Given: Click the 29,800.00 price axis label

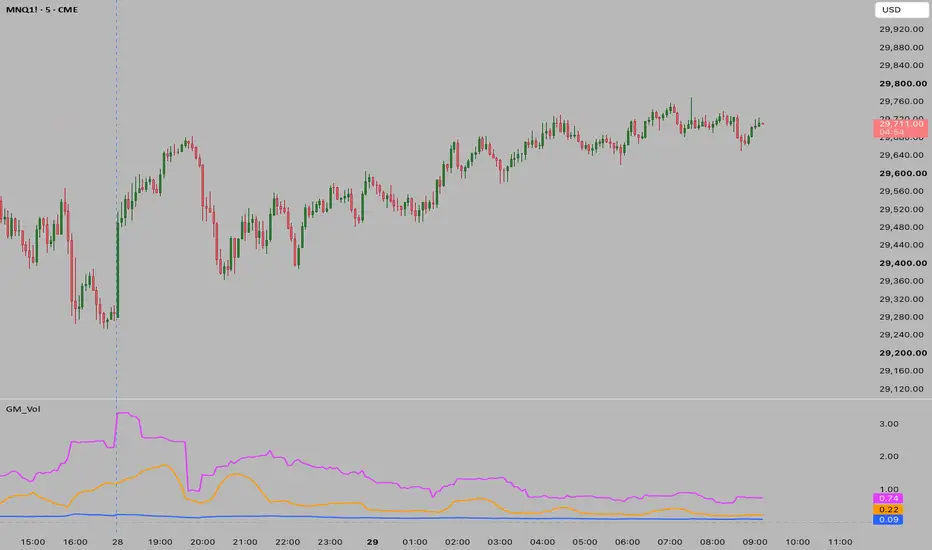Looking at the screenshot, I should 902,84.
